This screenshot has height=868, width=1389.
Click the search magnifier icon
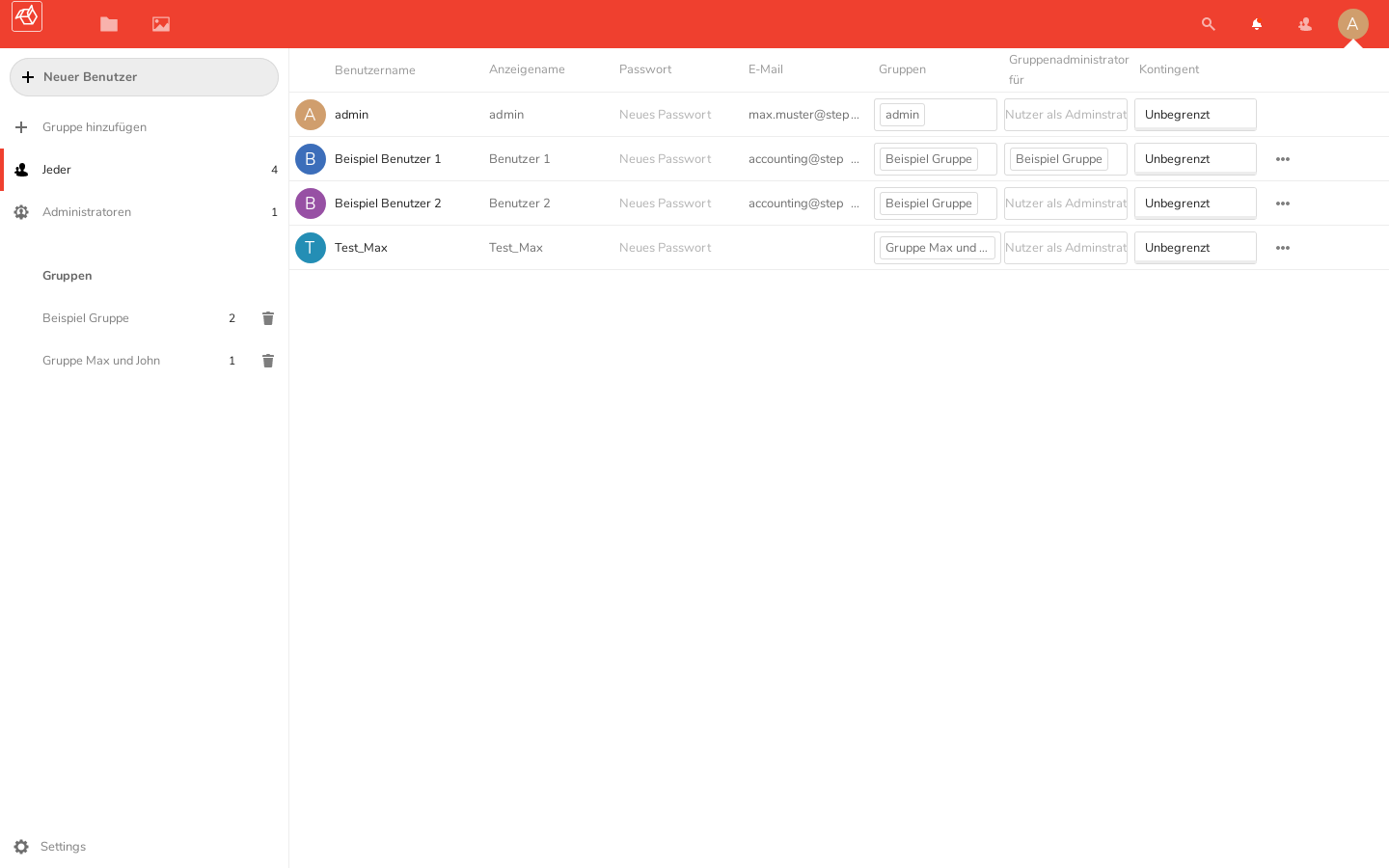(x=1208, y=24)
